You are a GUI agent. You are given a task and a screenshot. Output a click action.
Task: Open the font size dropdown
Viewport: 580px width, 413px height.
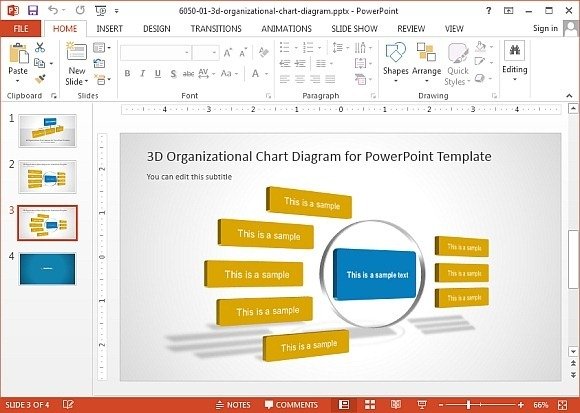pyautogui.click(x=214, y=53)
